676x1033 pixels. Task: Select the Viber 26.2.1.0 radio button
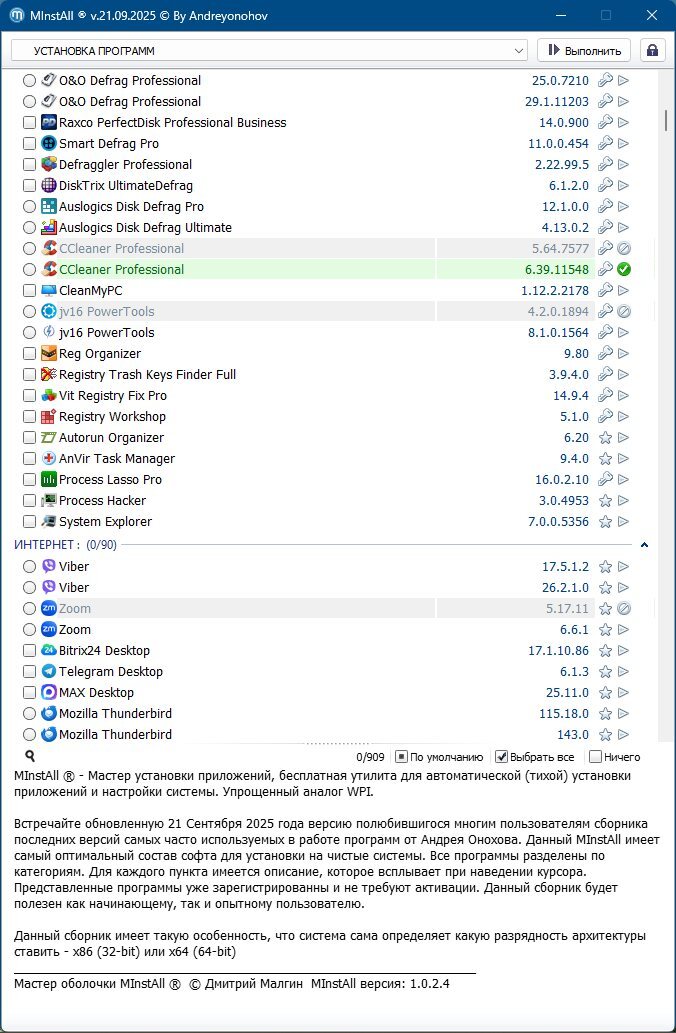[30, 588]
